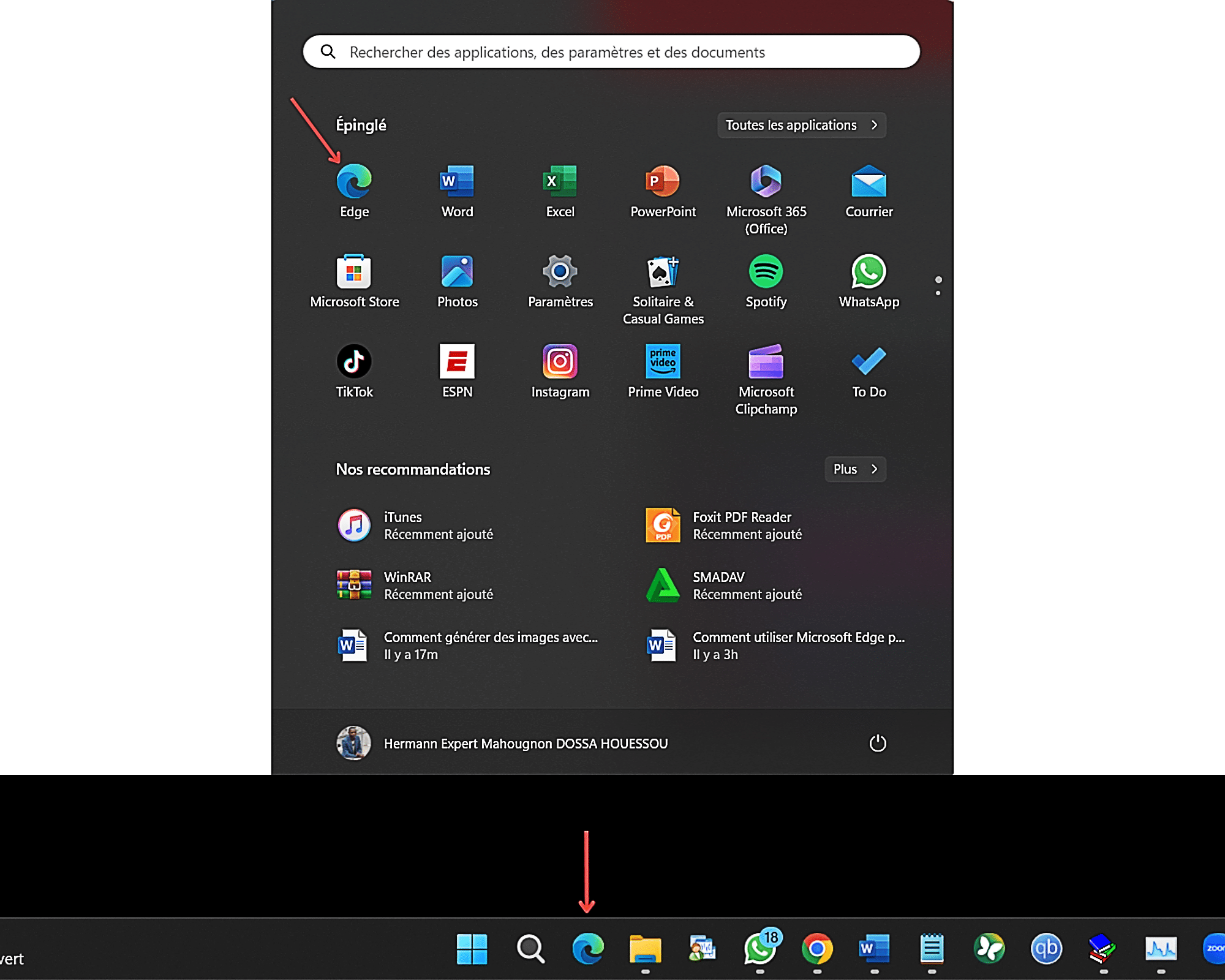
Task: Open pinned WhatsApp in Start menu
Action: click(x=869, y=281)
